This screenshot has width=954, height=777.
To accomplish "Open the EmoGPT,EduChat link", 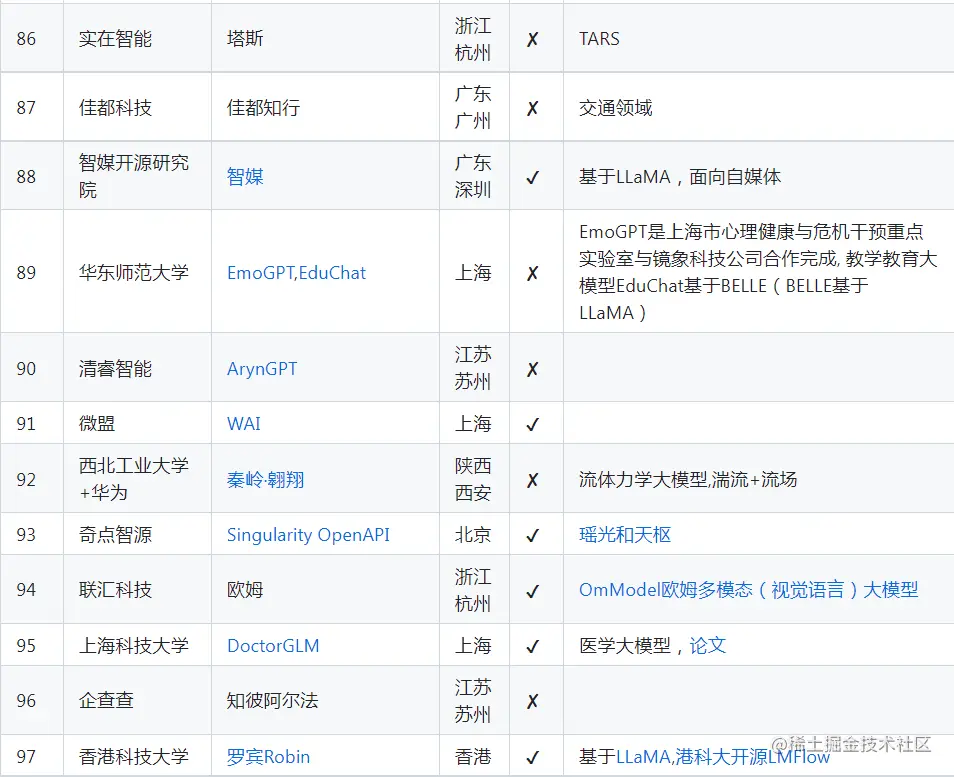I will coord(295,272).
